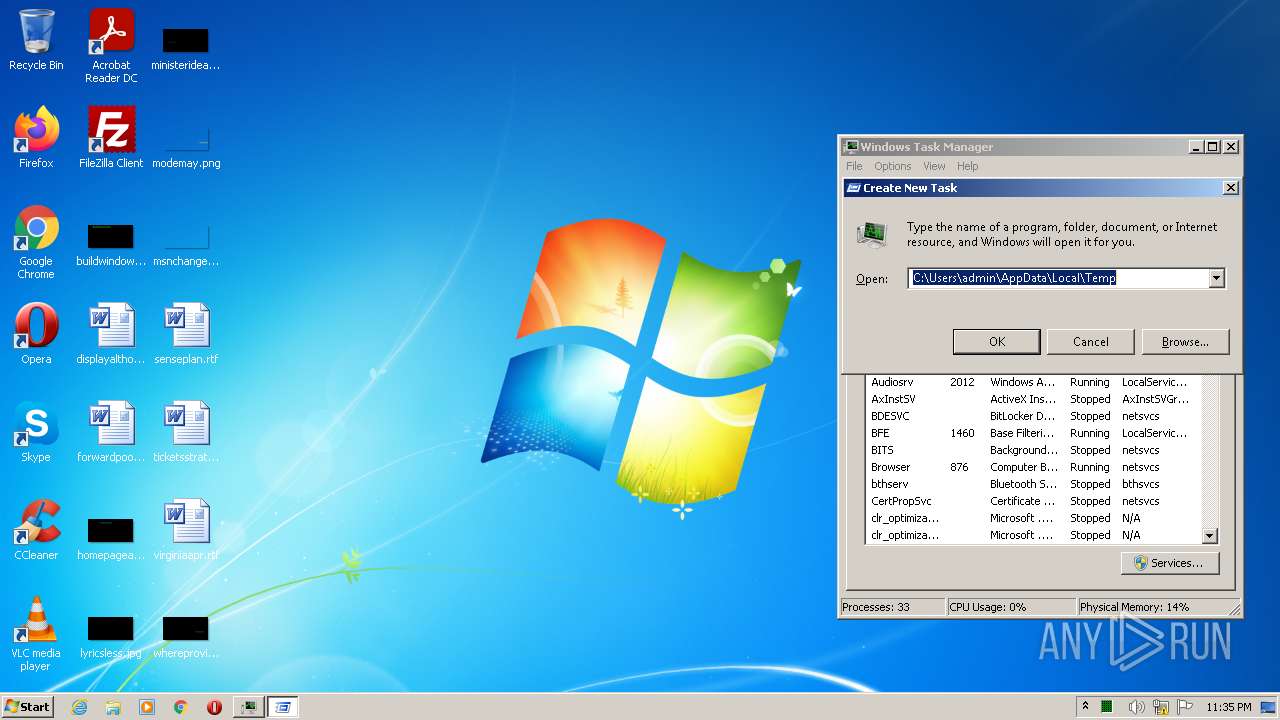Select the BITS service row

coord(1033,450)
